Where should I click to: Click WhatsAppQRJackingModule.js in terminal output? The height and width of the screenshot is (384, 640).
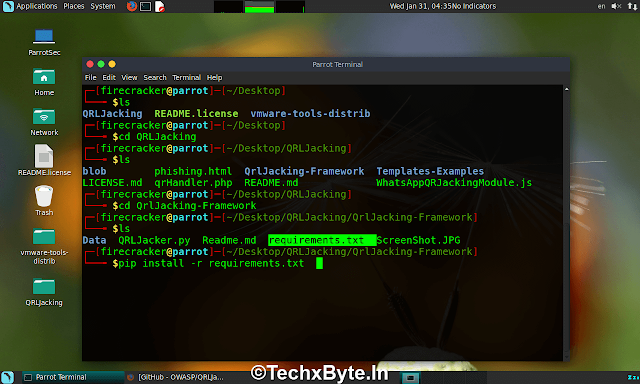coord(454,182)
